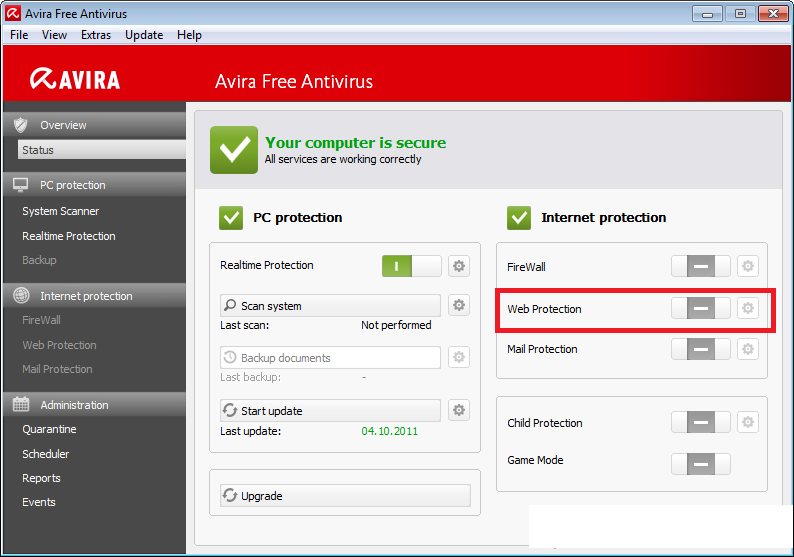Viewport: 794px width, 557px height.
Task: Open the Update menu
Action: 144,35
